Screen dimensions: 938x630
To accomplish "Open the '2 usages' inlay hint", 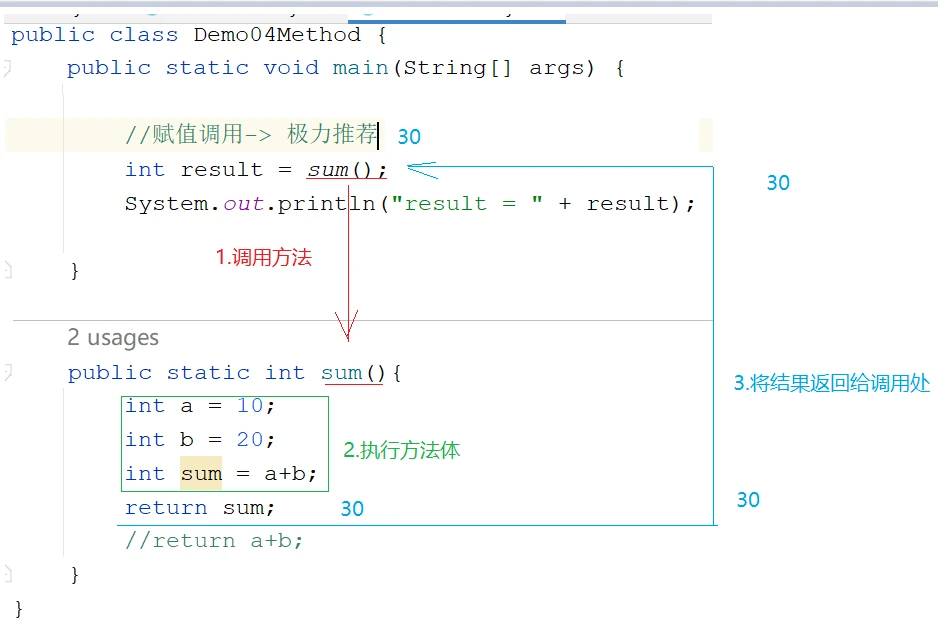I will 113,337.
